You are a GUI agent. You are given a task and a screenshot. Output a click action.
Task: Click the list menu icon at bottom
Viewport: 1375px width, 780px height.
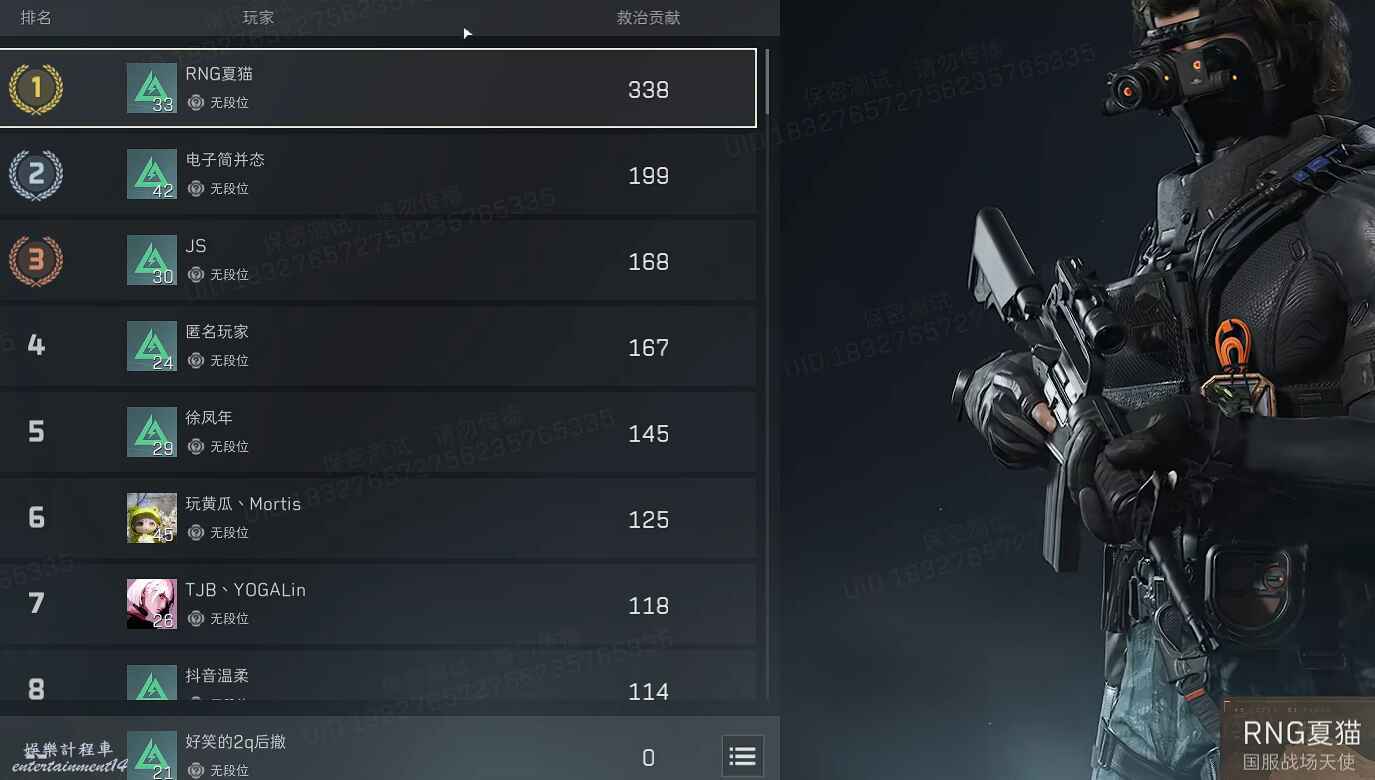(742, 757)
